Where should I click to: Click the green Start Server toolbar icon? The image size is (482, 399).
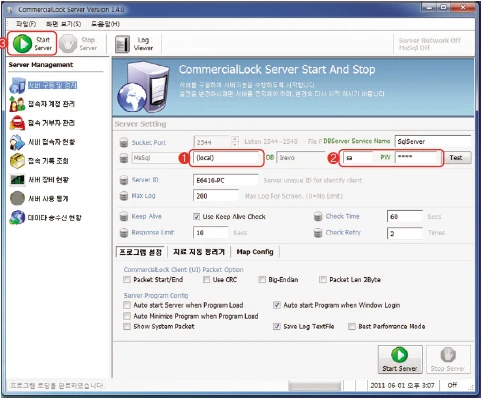coord(22,44)
